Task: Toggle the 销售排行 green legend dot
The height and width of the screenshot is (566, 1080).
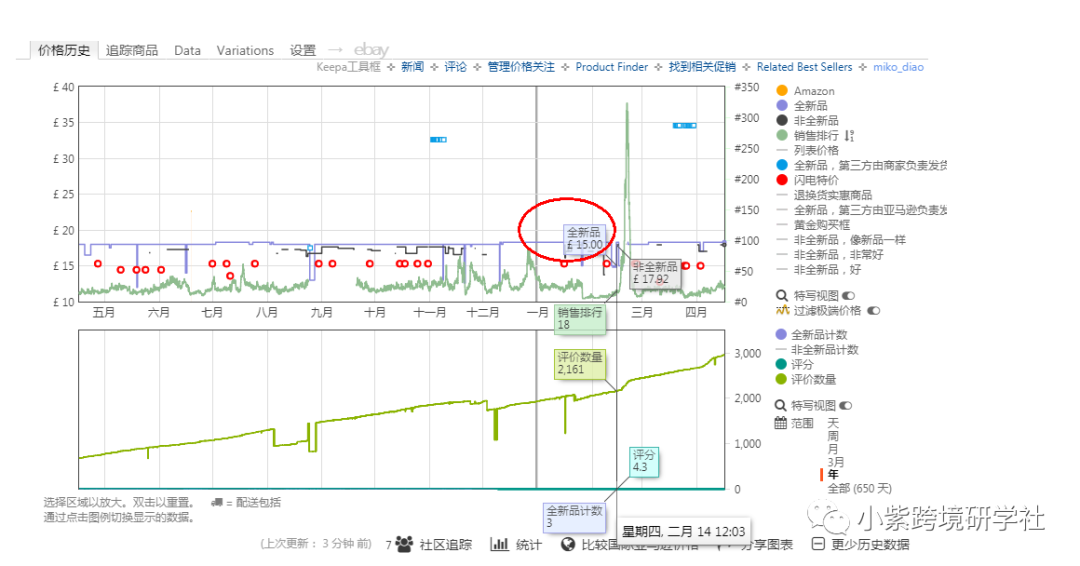Action: click(x=782, y=136)
